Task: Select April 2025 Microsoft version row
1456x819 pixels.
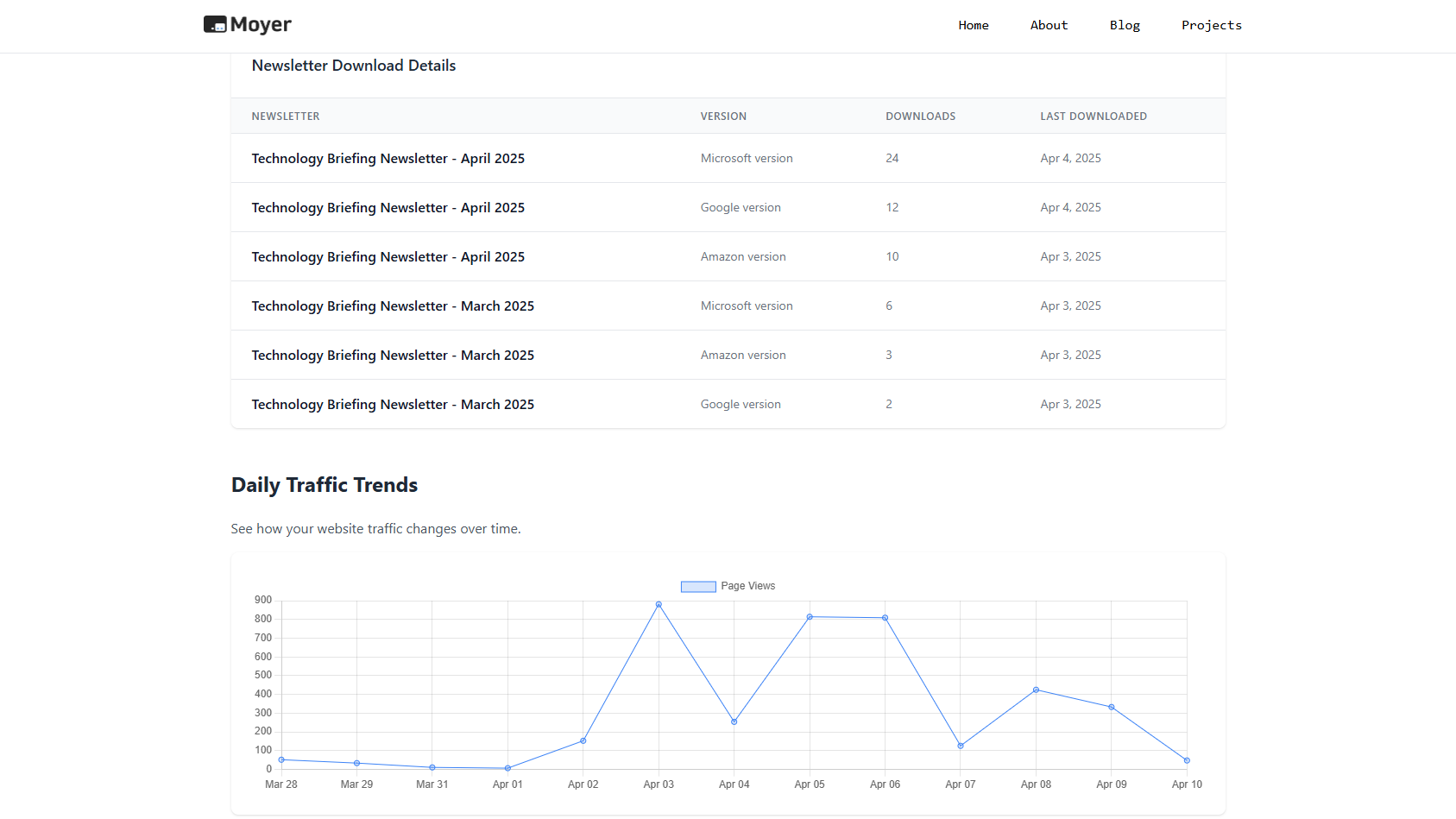Action: pyautogui.click(x=728, y=158)
